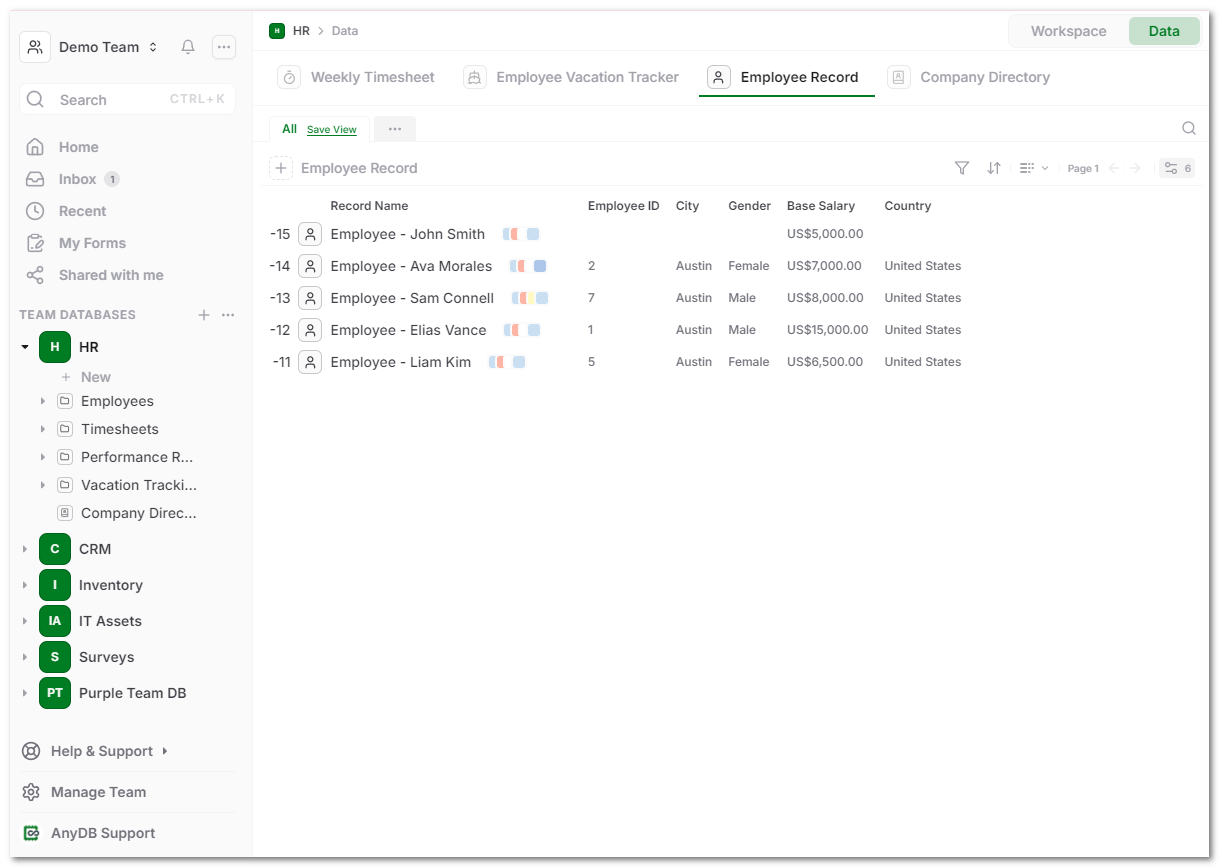Select the Ava Morales person icon
This screenshot has width=1220, height=868.
309,265
